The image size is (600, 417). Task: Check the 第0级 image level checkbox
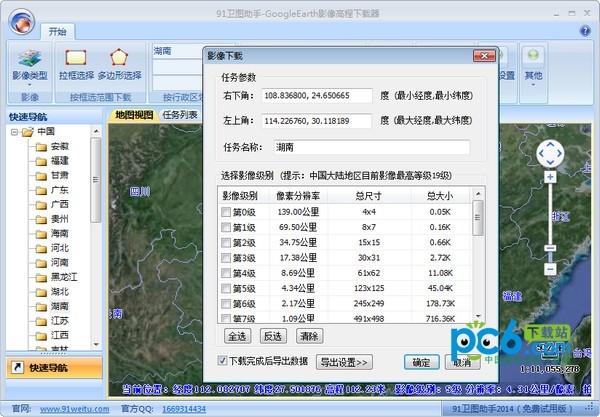click(226, 212)
